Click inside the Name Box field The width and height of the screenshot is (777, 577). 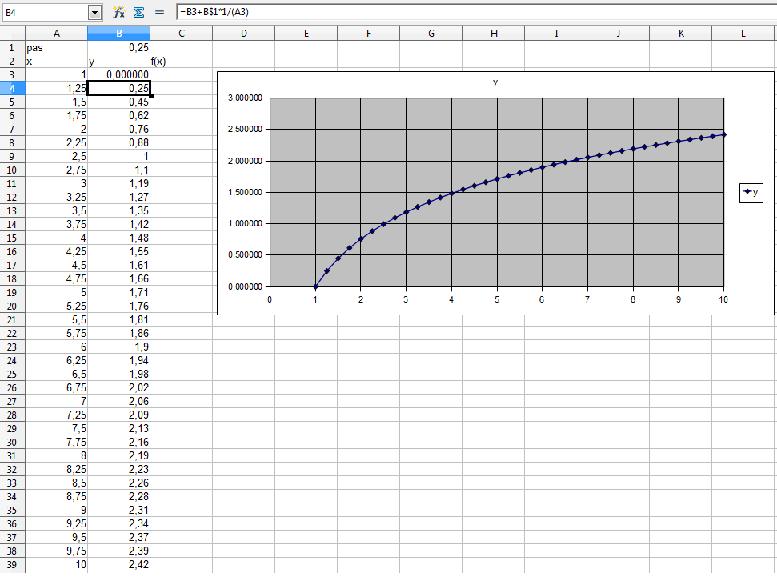(x=44, y=13)
